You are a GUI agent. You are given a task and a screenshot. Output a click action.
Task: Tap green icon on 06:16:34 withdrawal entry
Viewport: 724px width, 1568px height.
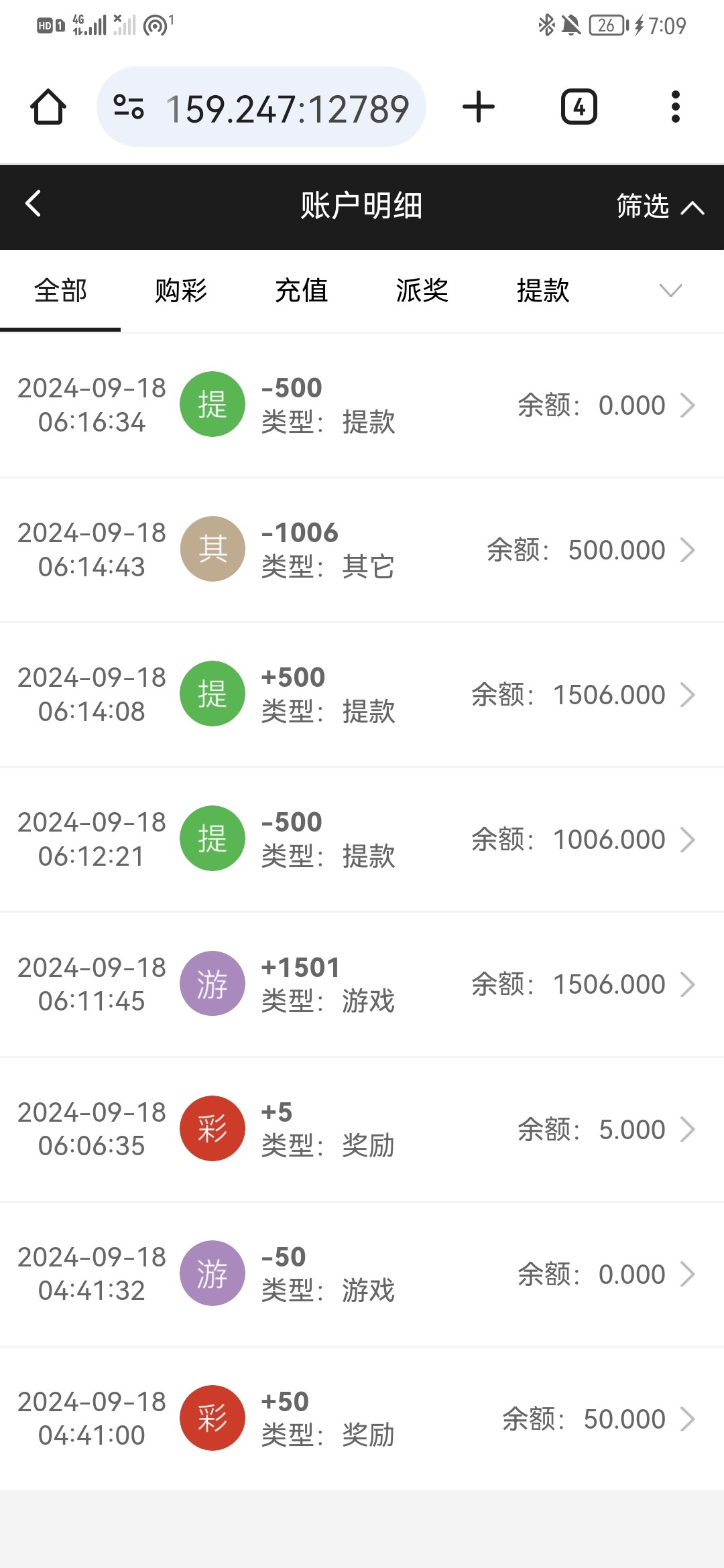click(x=213, y=404)
